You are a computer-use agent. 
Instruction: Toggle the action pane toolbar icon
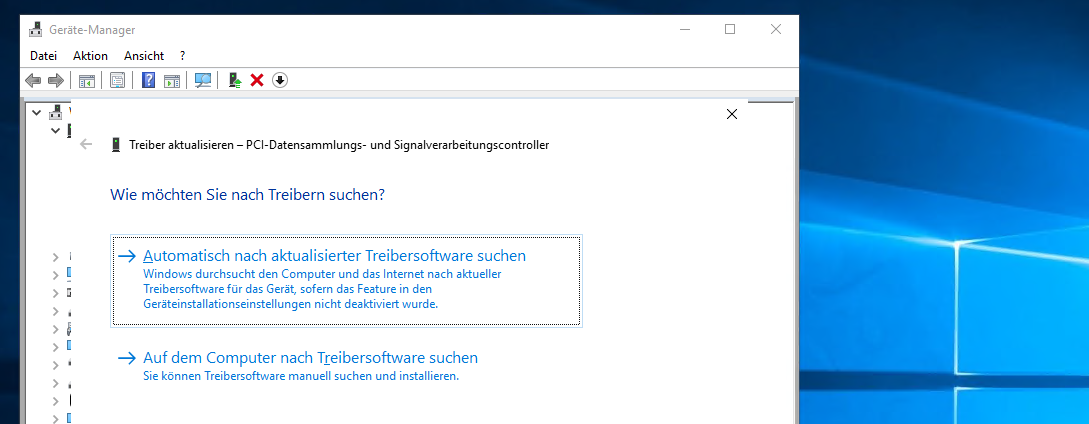coord(172,81)
